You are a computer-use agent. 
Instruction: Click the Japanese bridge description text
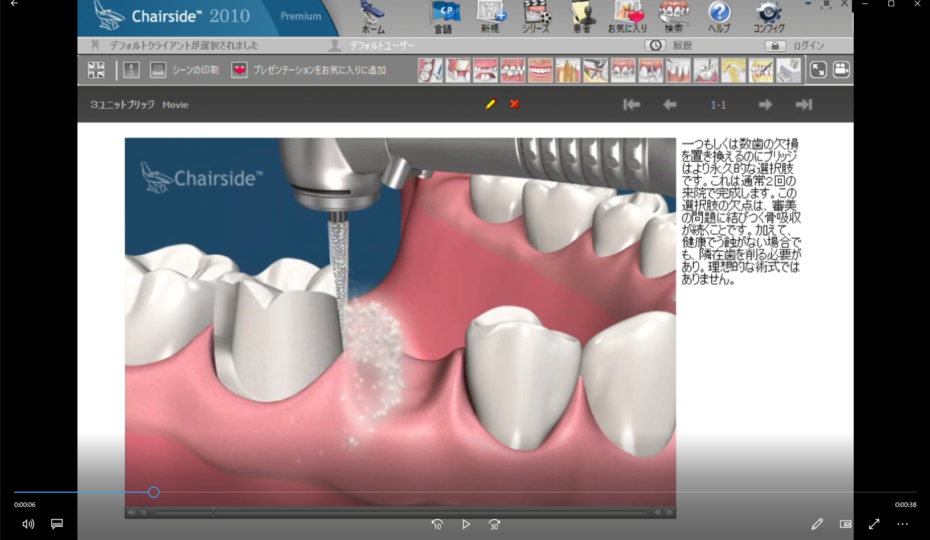[741, 211]
